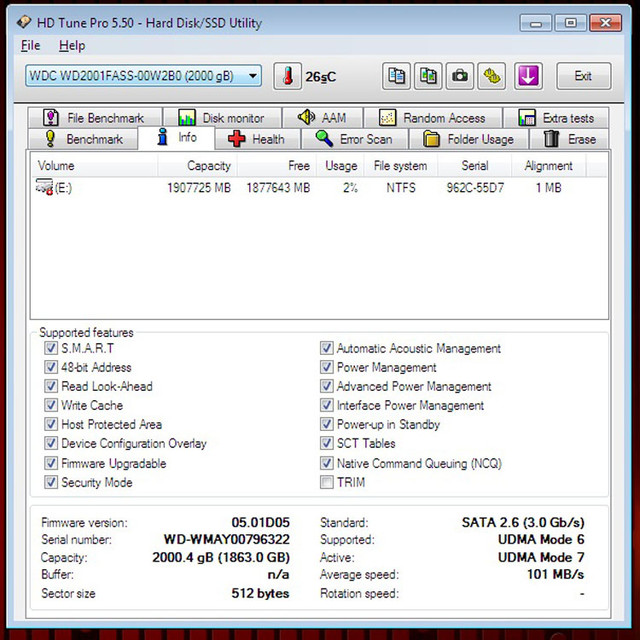
Task: Switch to the AAM tab
Action: click(x=322, y=118)
